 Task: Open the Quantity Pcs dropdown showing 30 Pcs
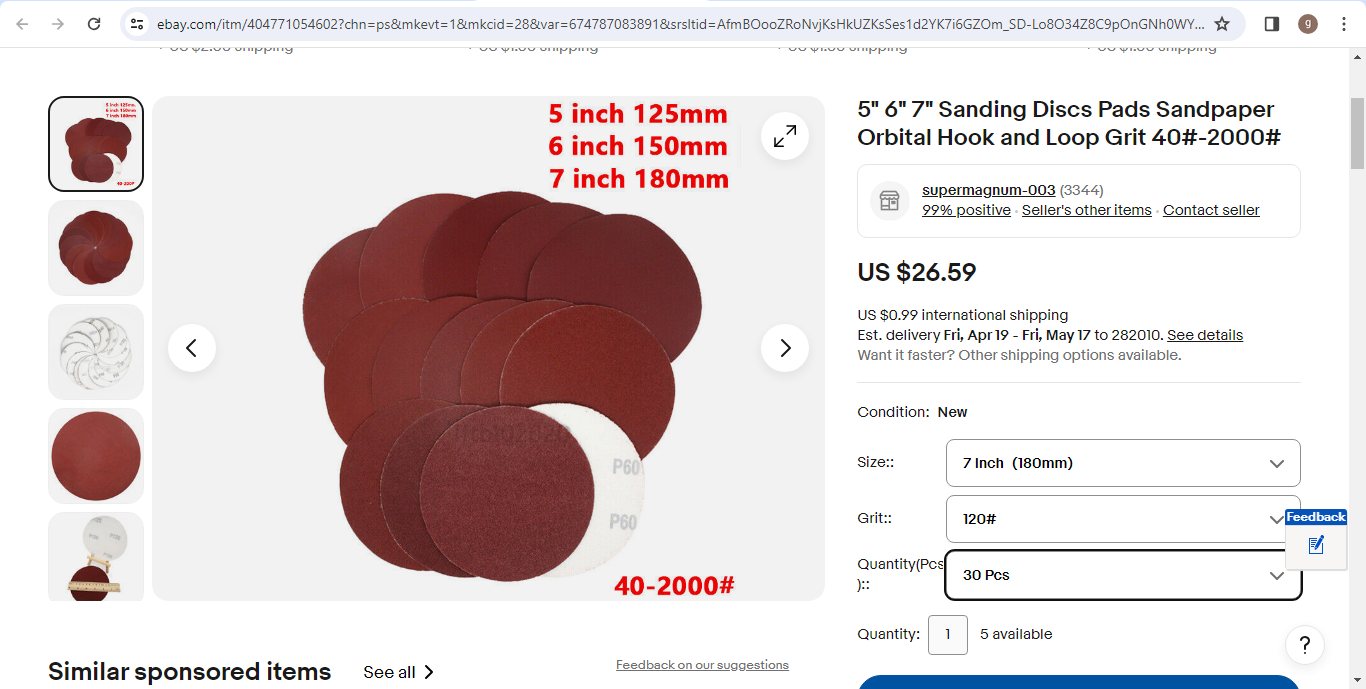[1123, 575]
